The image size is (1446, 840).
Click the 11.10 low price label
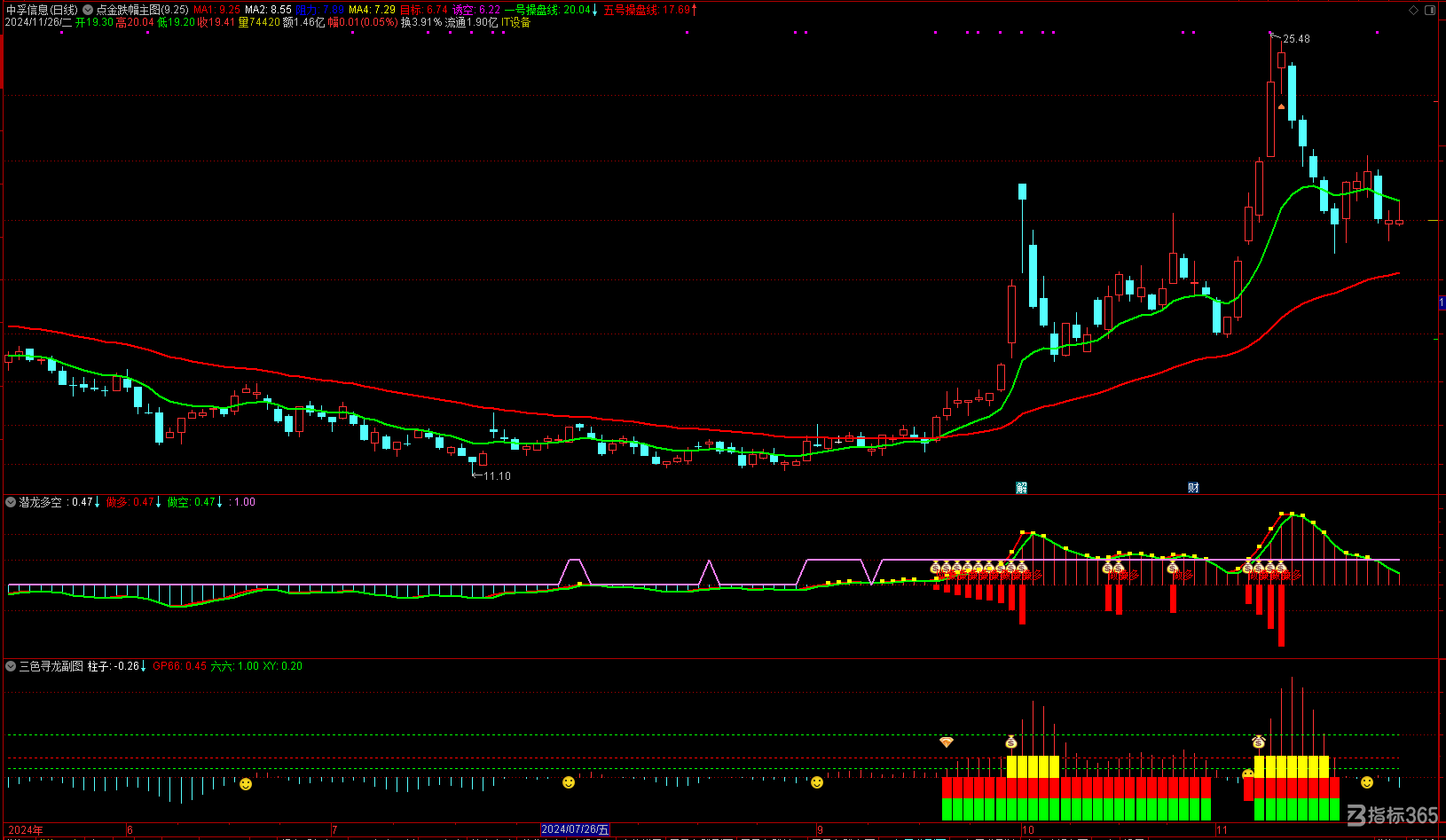[497, 476]
